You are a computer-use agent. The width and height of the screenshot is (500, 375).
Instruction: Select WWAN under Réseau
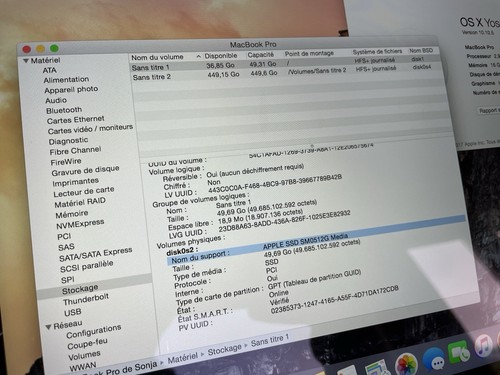coord(83,367)
